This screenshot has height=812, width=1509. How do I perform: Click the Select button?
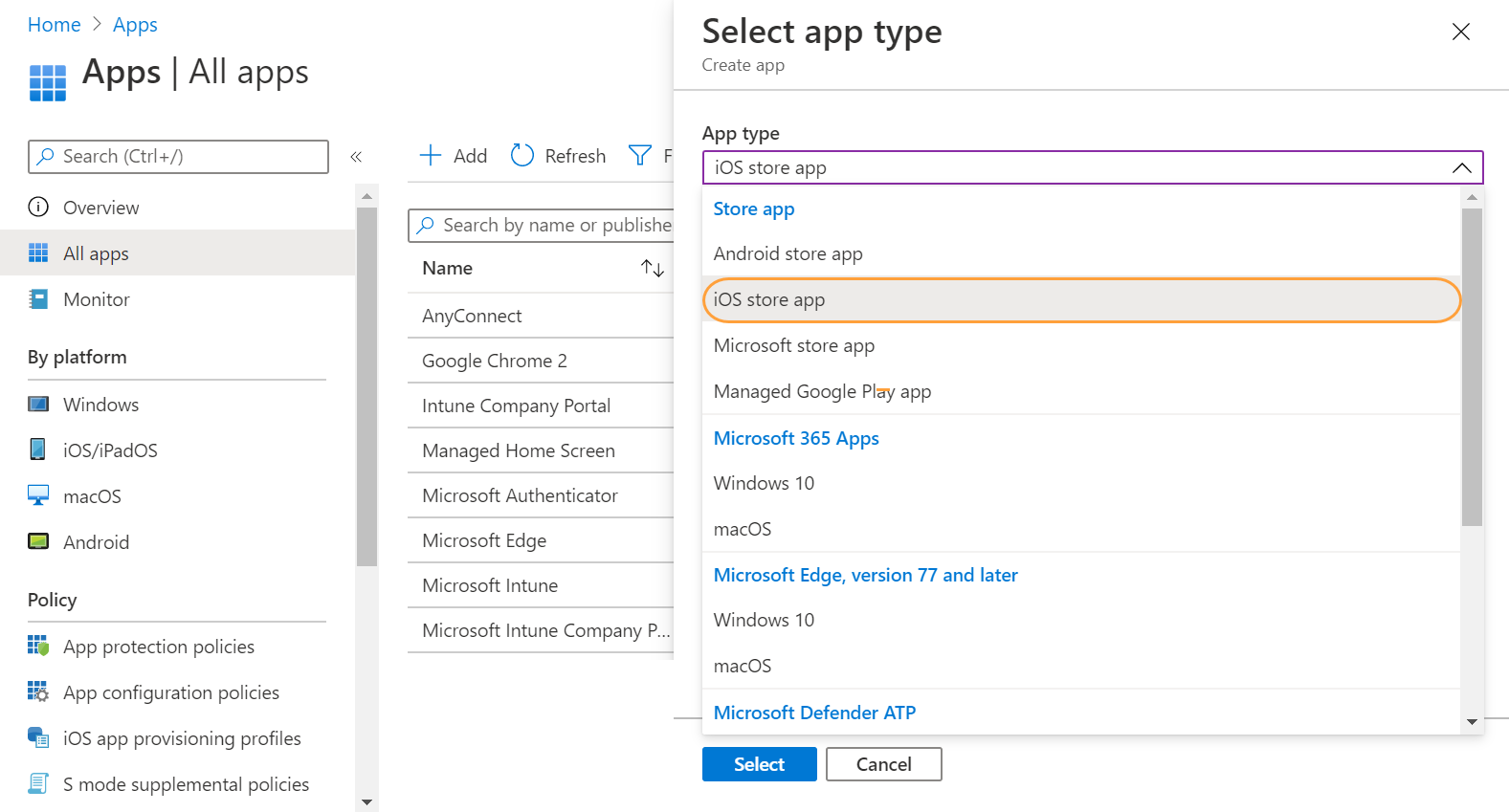759,764
